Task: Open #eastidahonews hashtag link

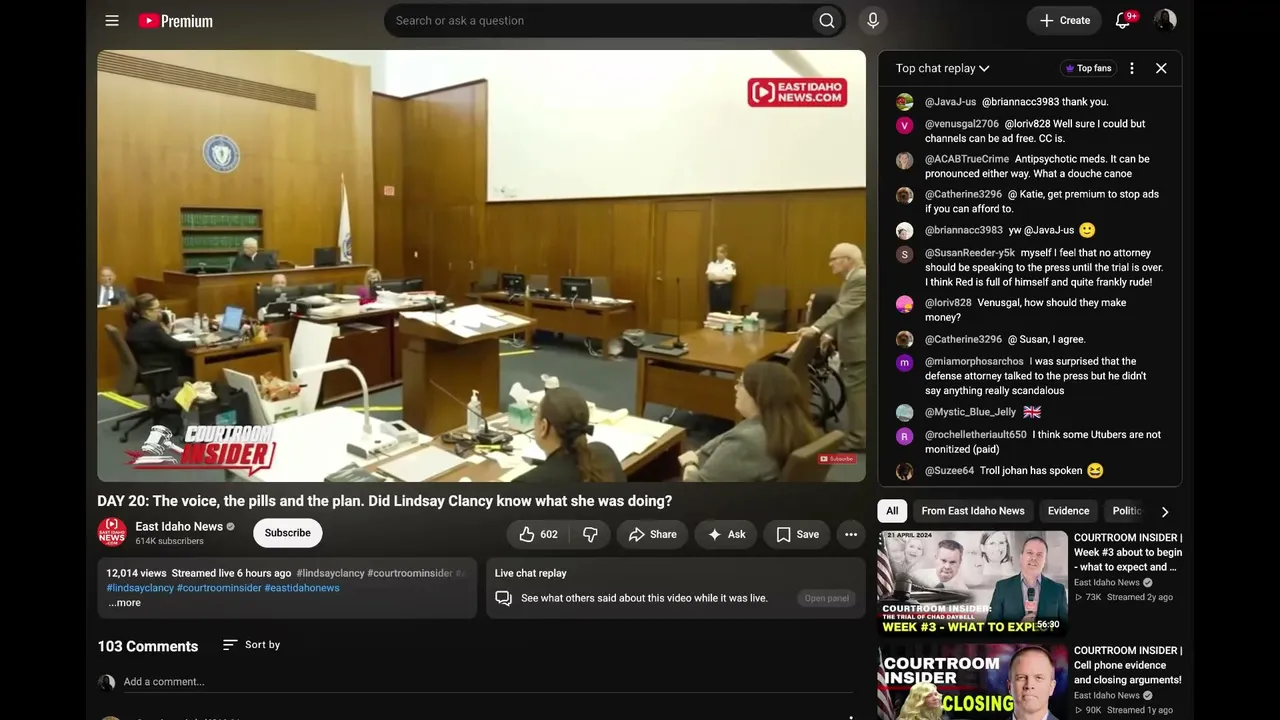Action: pyautogui.click(x=302, y=588)
